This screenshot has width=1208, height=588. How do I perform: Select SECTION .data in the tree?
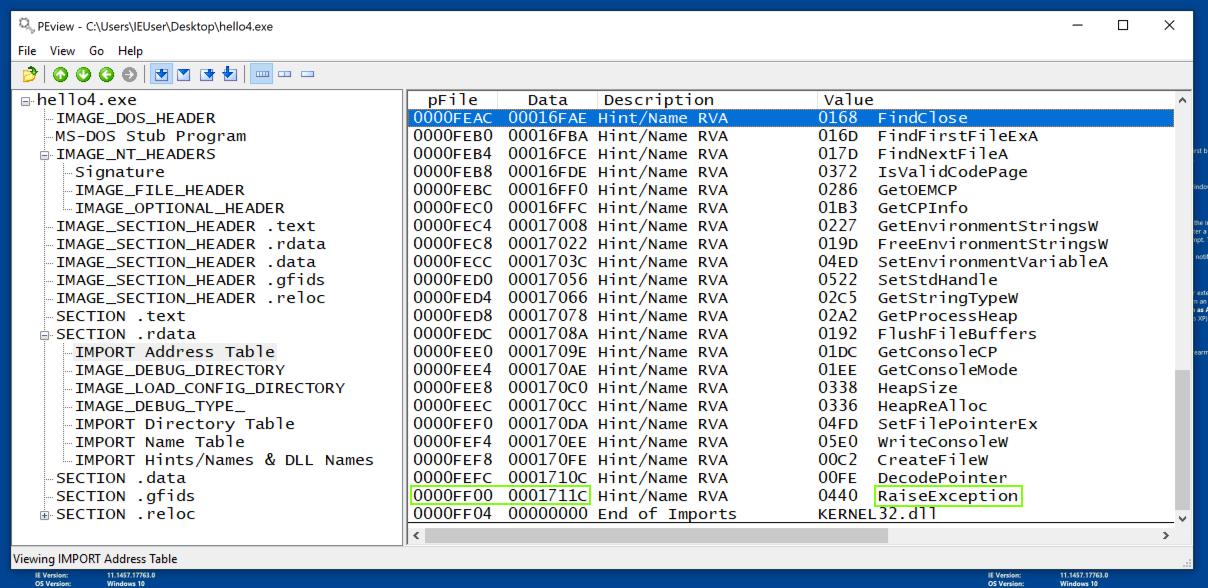(x=120, y=478)
